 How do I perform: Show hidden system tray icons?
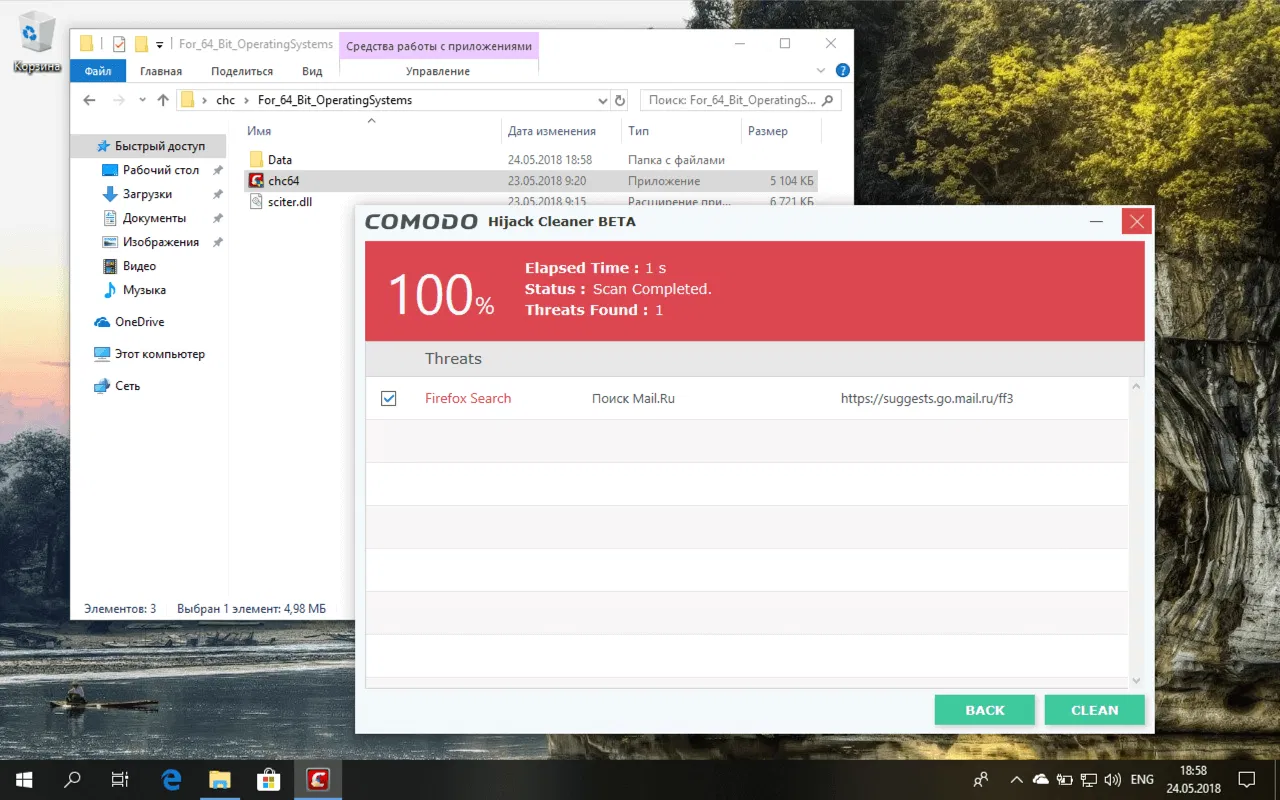pyautogui.click(x=1017, y=779)
